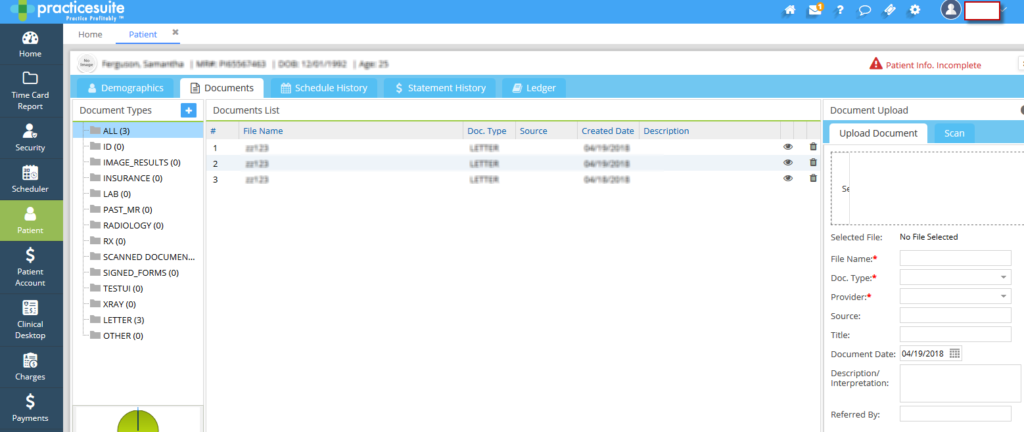Sort by Doc. Type column header

click(x=487, y=131)
